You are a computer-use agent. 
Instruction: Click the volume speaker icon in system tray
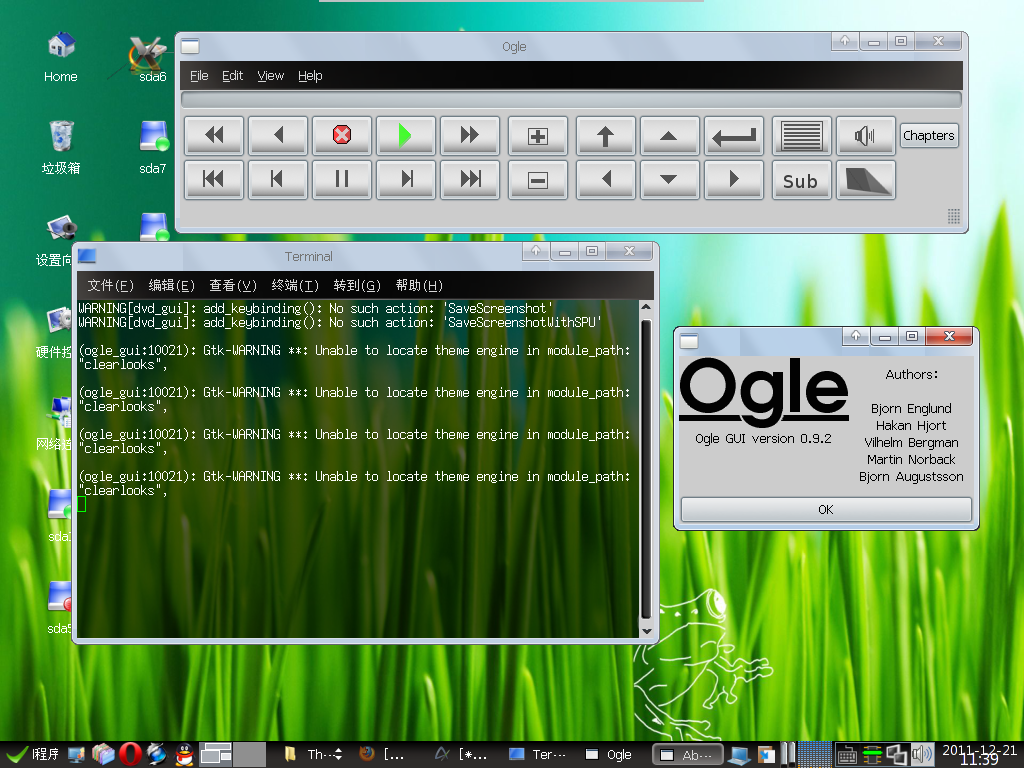[922, 754]
